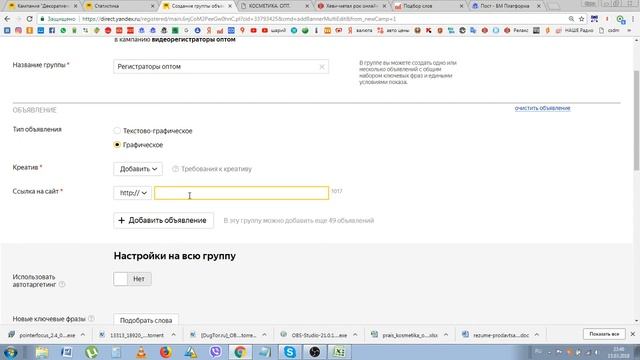Screen dimensions: 640x360
Task: Switch to the Хеви-метал рок онлайн tab
Action: [x=352, y=6]
